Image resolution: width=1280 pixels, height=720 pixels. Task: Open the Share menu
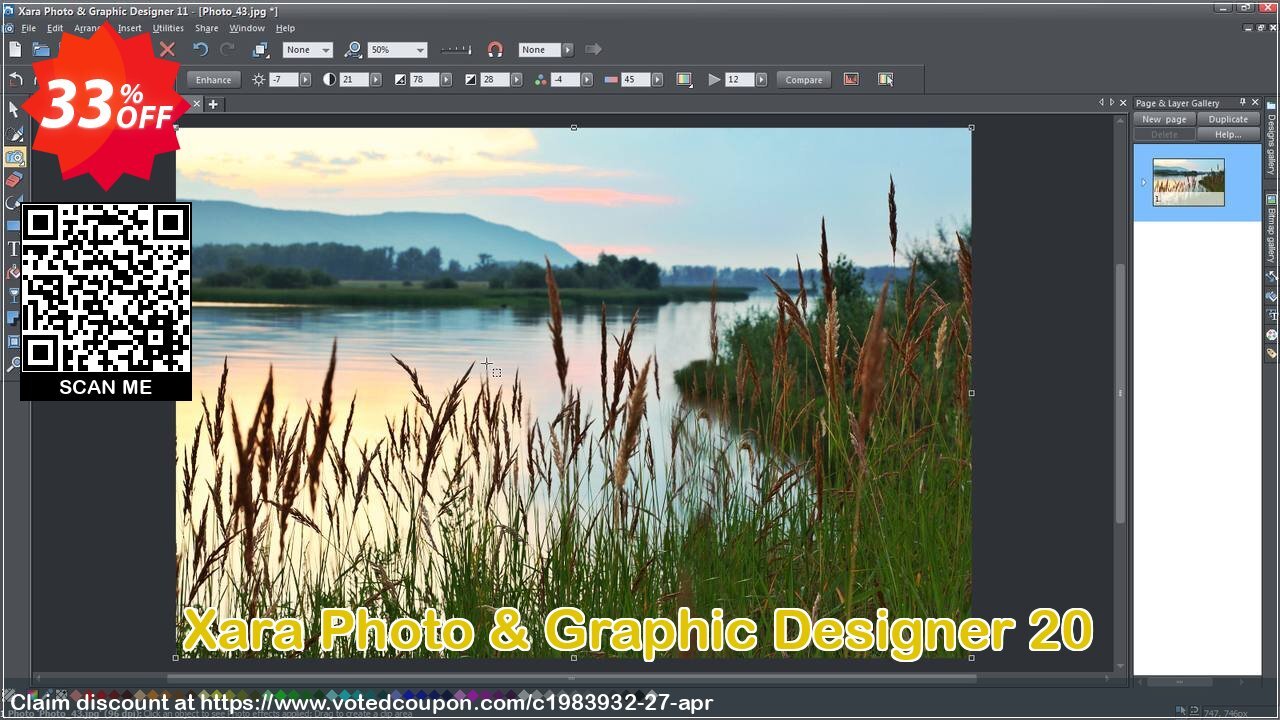pos(207,28)
